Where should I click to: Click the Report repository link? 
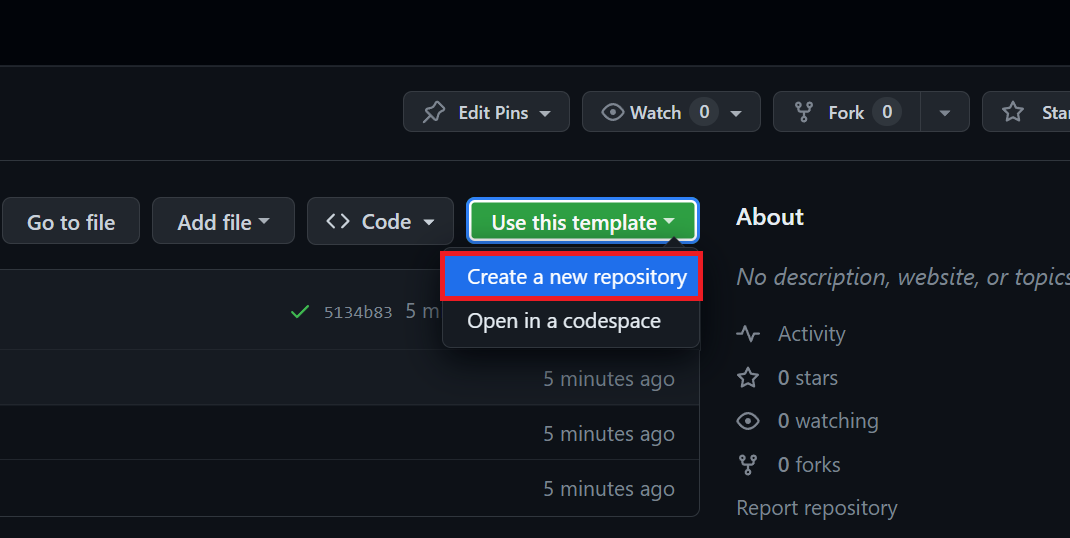coord(817,508)
